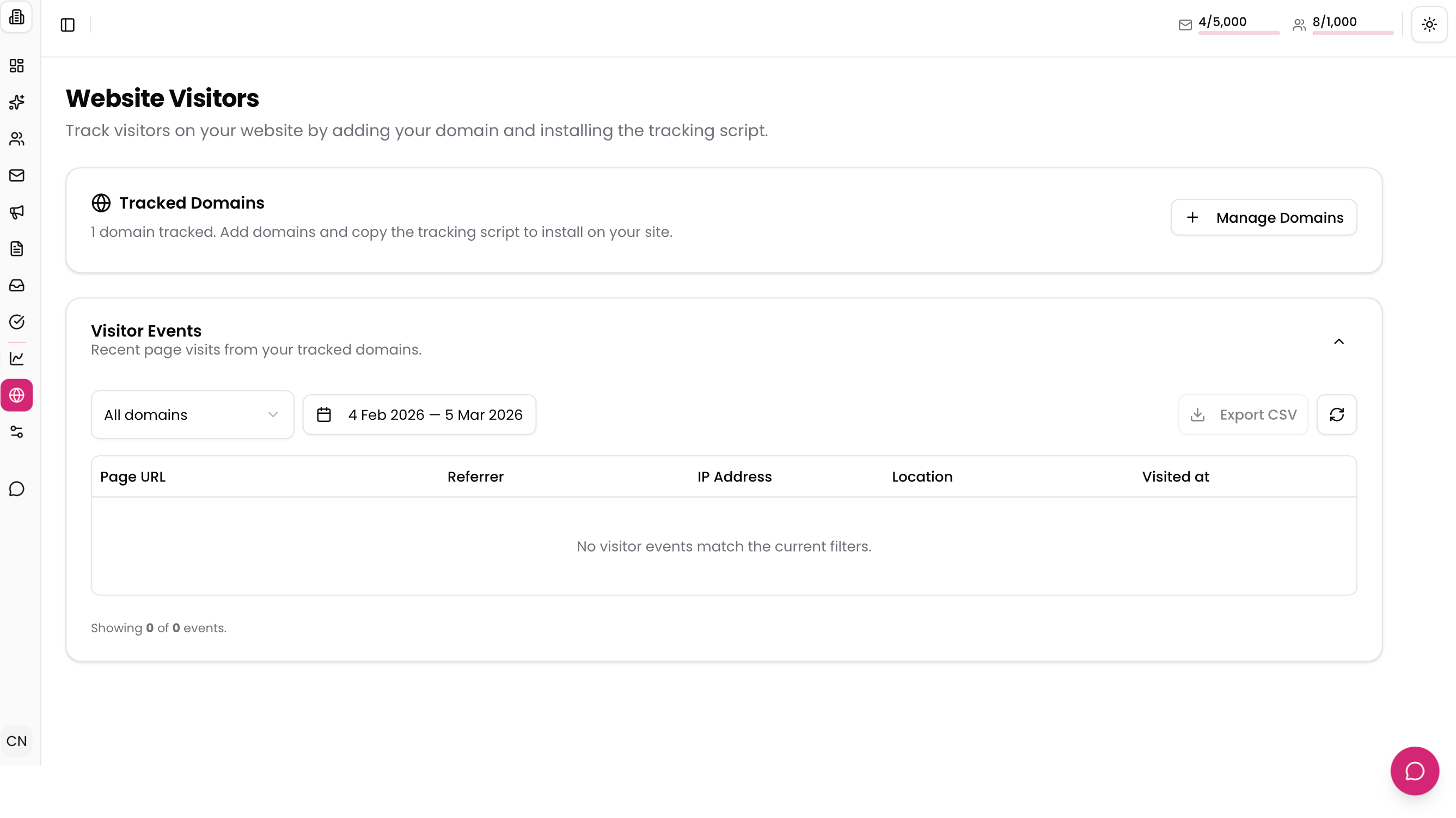1456x818 pixels.
Task: Select the Analytics chart icon
Action: click(x=17, y=358)
